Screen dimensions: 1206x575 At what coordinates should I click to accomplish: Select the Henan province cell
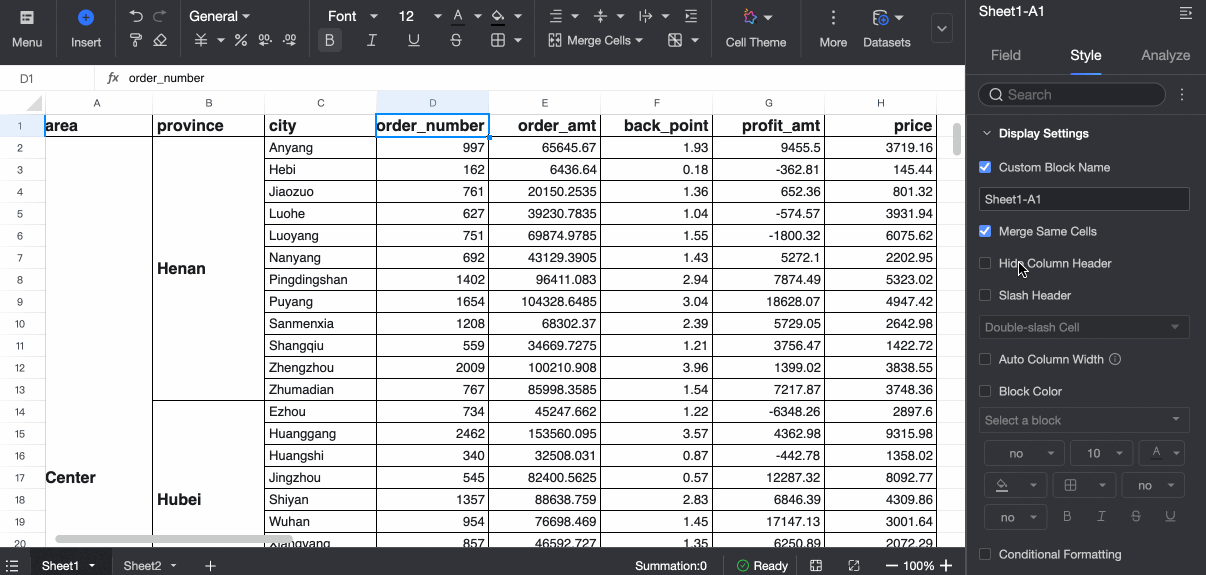208,268
